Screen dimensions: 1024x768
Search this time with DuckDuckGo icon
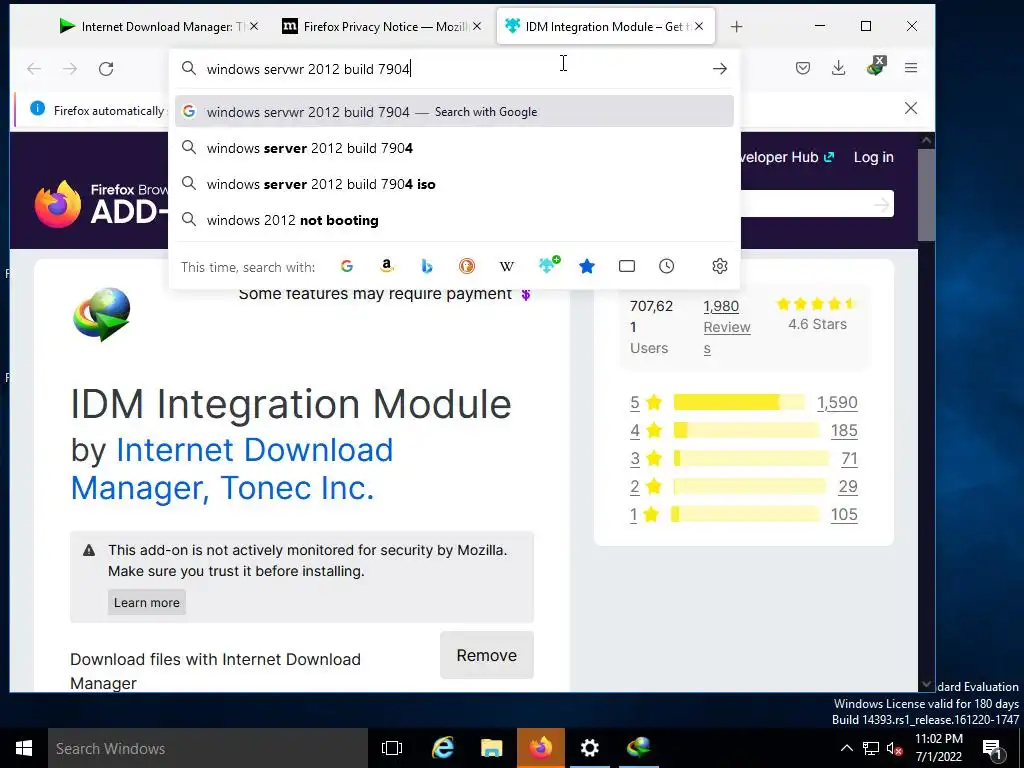click(466, 266)
